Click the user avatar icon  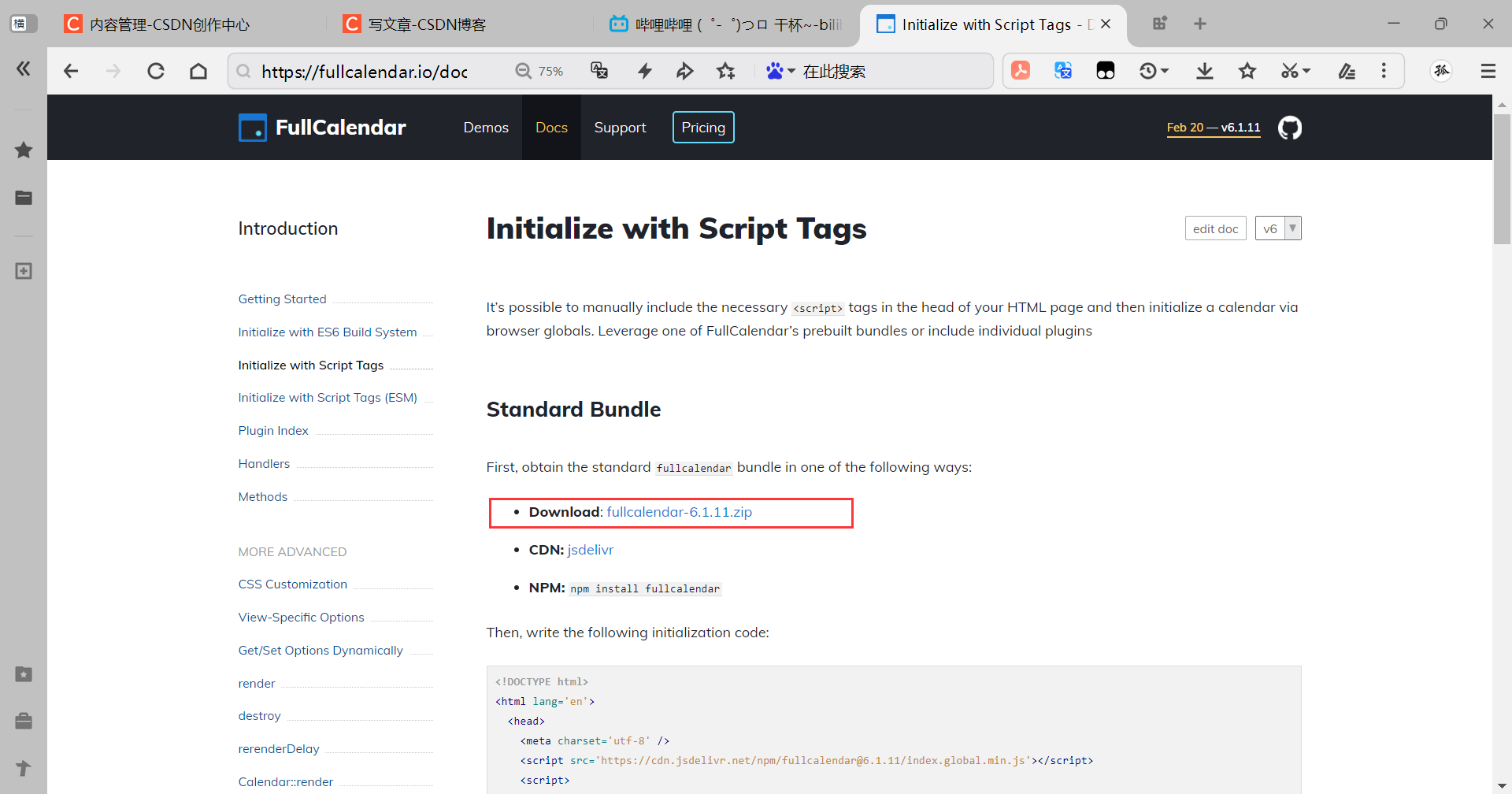tap(1441, 71)
